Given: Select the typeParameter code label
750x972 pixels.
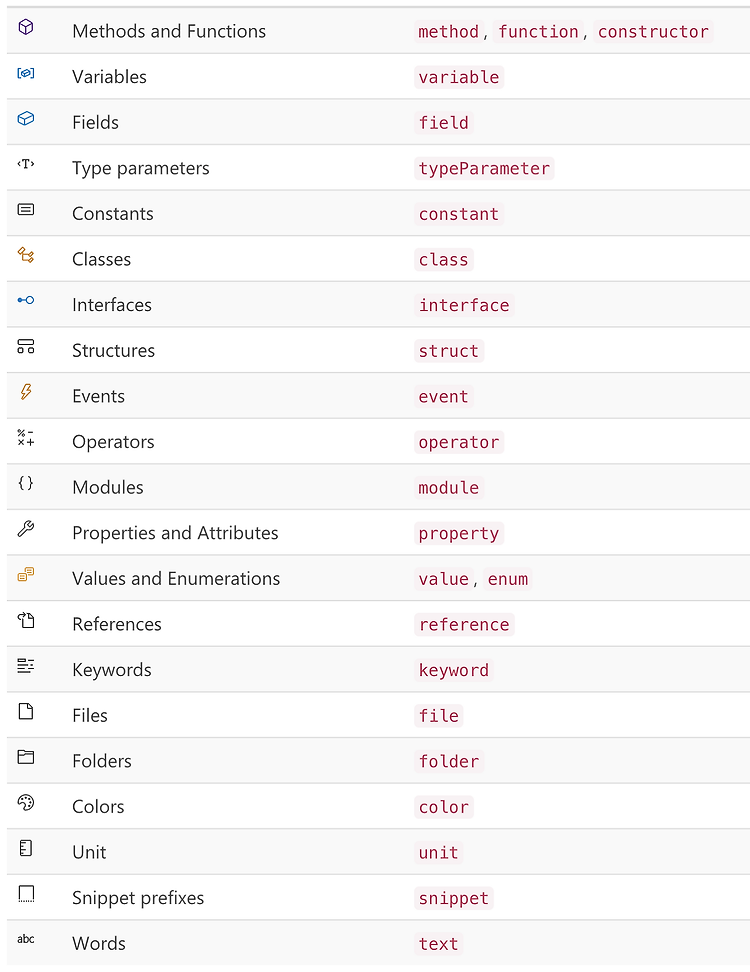Looking at the screenshot, I should click(x=484, y=169).
